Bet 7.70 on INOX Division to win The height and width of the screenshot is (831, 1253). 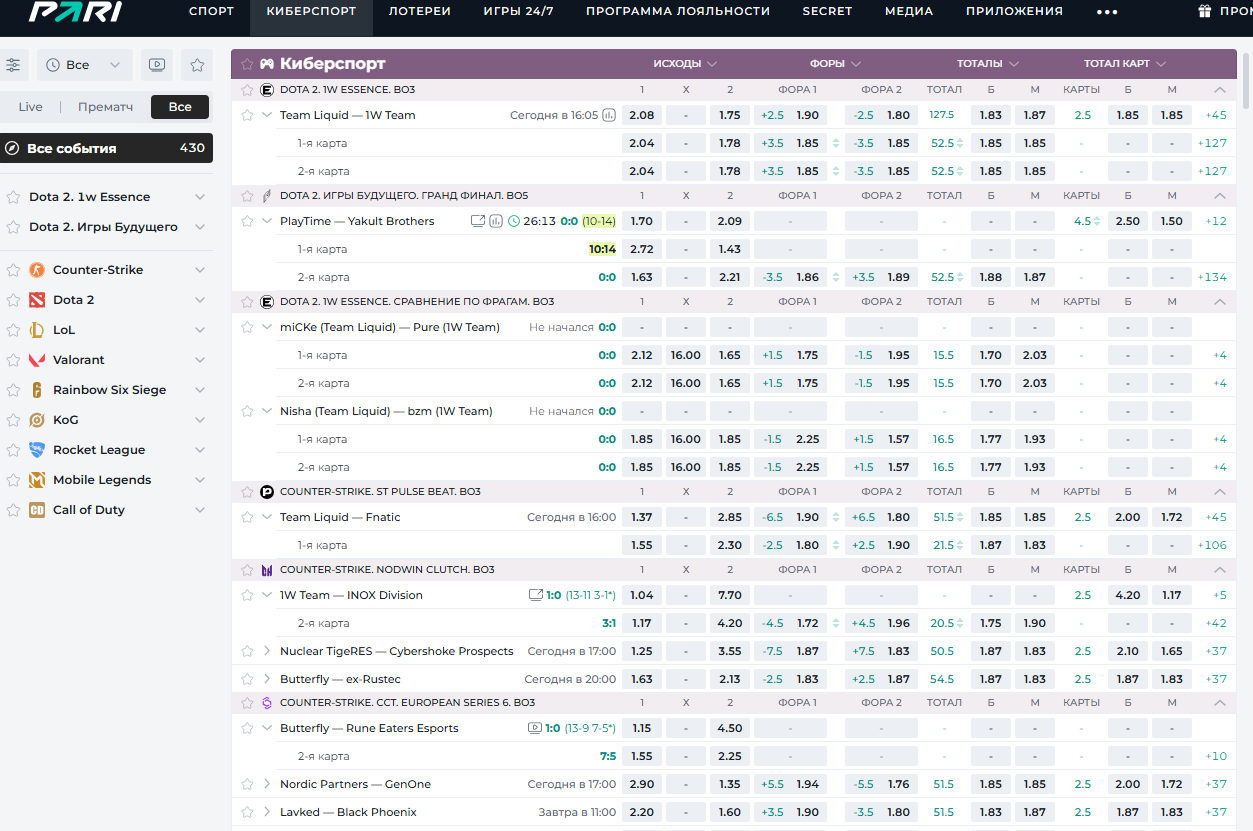(x=730, y=595)
